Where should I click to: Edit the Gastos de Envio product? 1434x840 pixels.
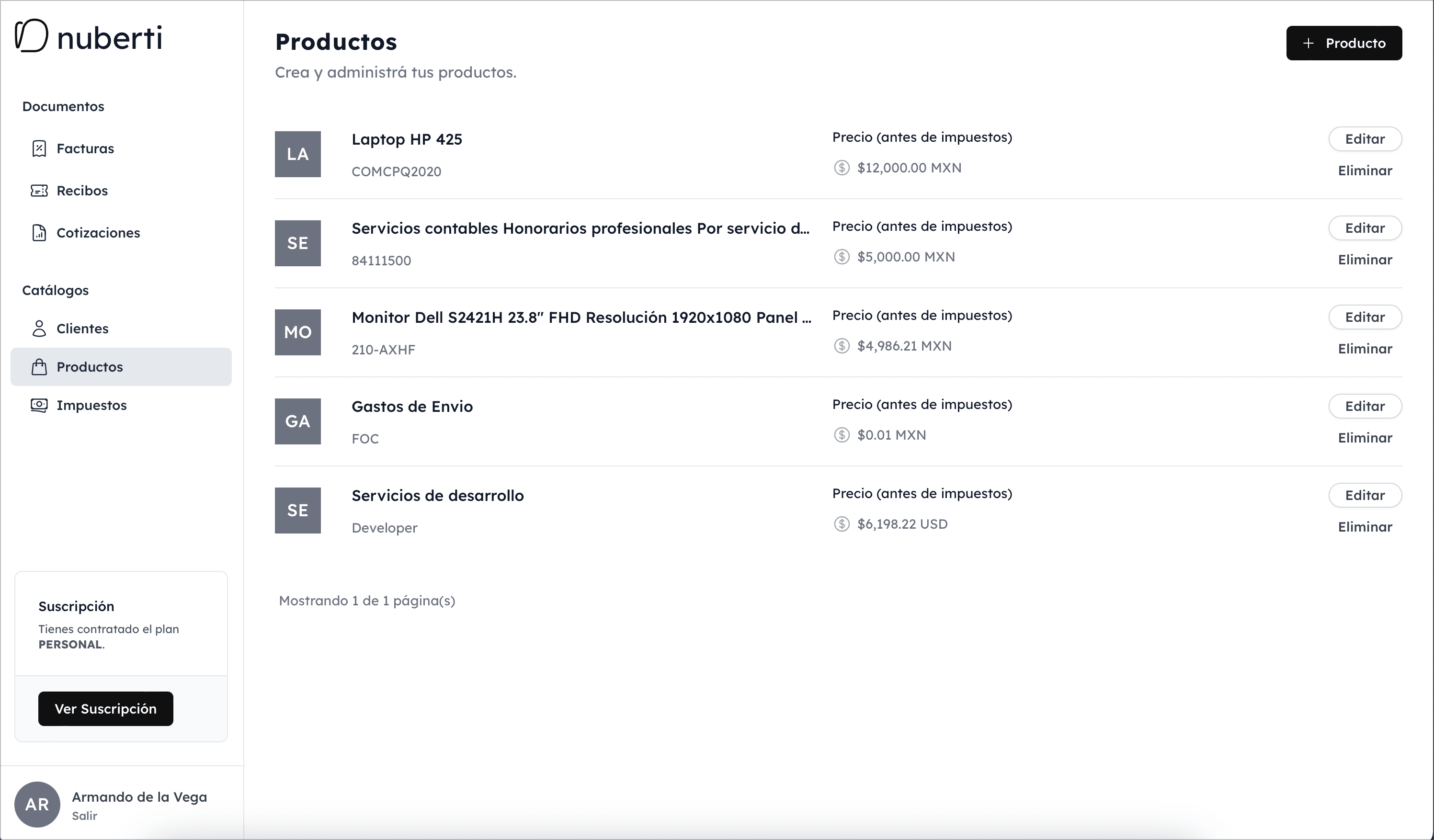1365,406
